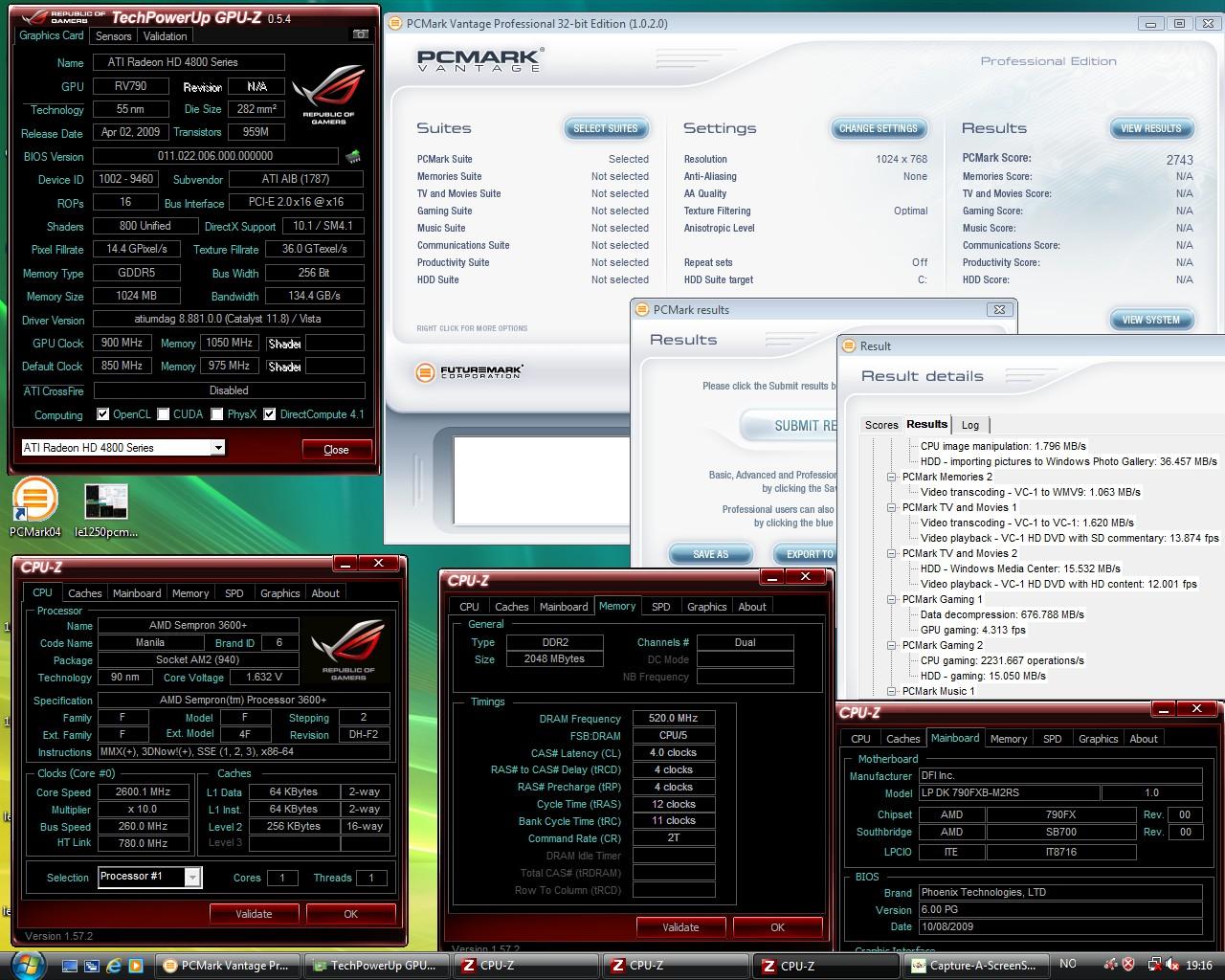The image size is (1225, 980).
Task: Click OK in the CPU-Z processor window
Action: click(x=350, y=914)
